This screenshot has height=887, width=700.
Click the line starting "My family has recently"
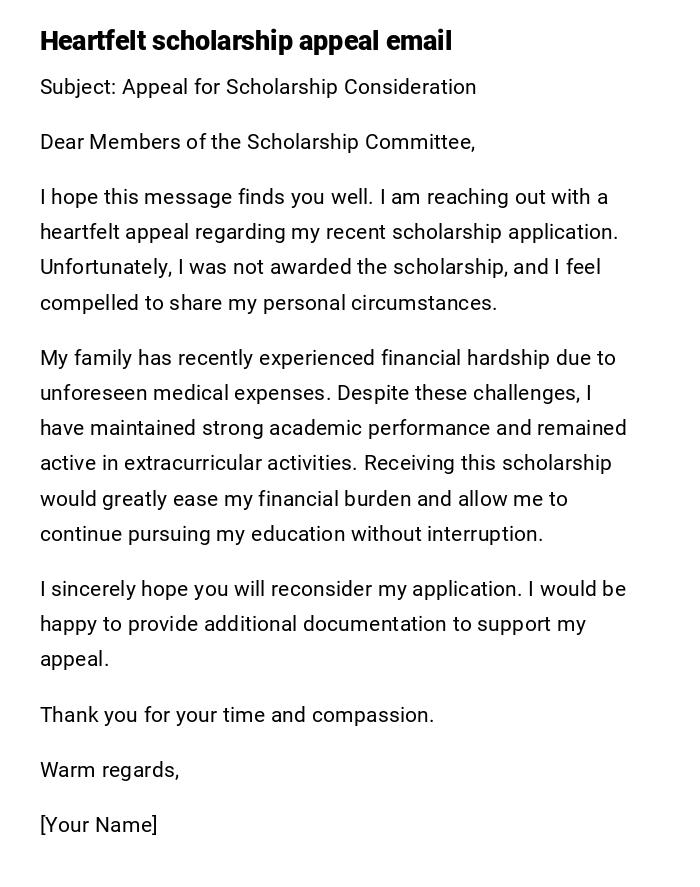point(328,358)
